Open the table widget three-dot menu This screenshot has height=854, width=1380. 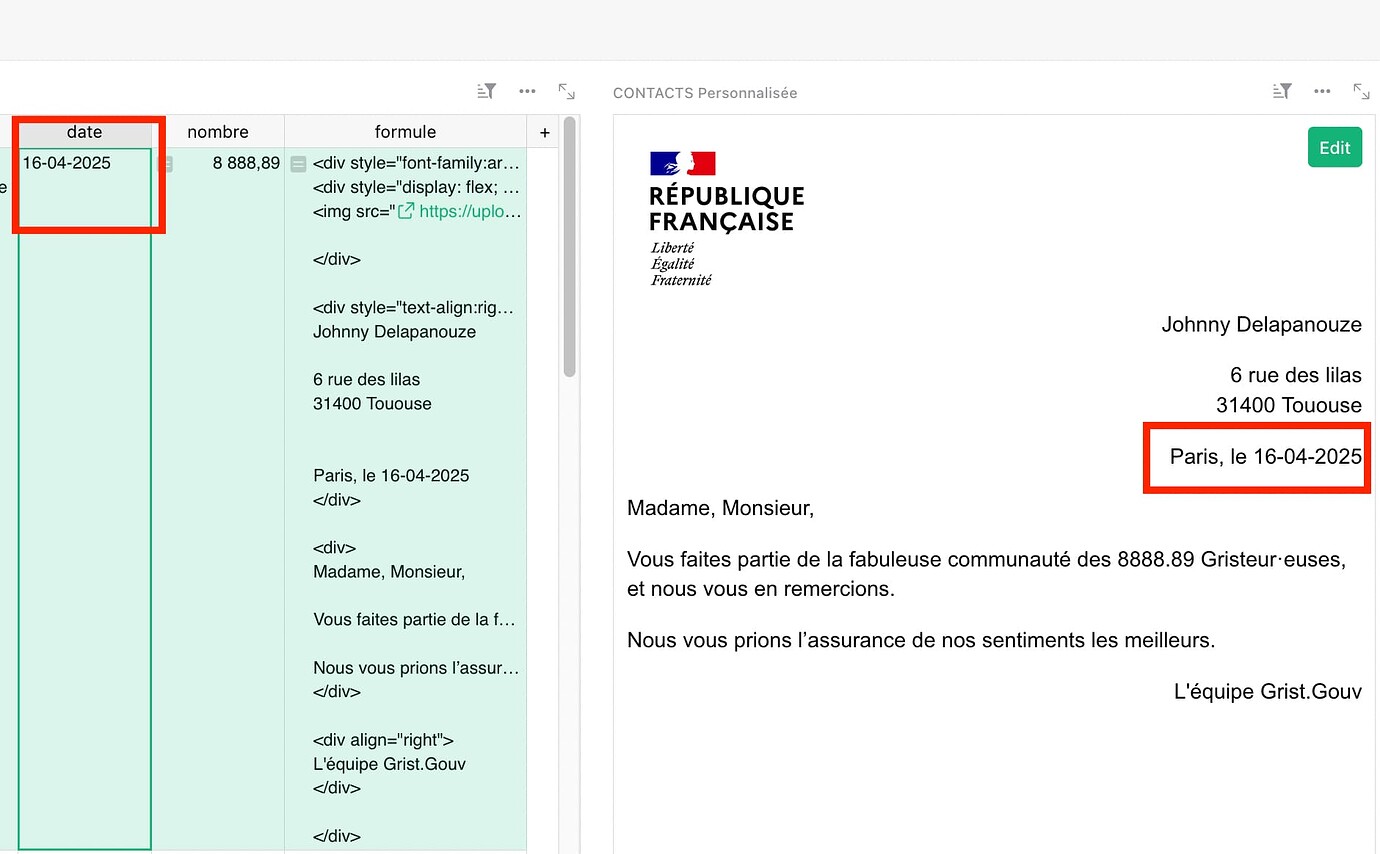pos(527,92)
